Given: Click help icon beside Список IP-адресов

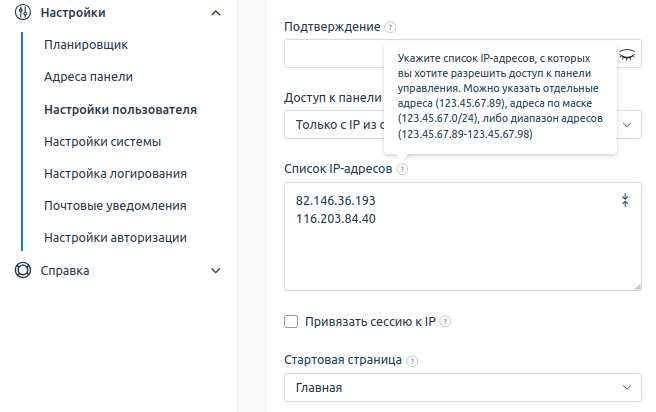Looking at the screenshot, I should [401, 170].
